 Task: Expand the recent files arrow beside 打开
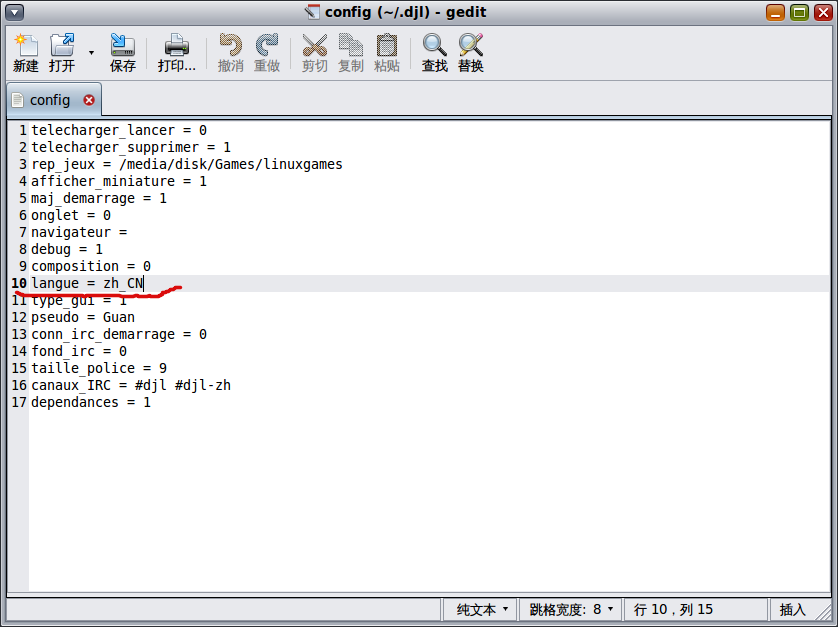point(91,52)
